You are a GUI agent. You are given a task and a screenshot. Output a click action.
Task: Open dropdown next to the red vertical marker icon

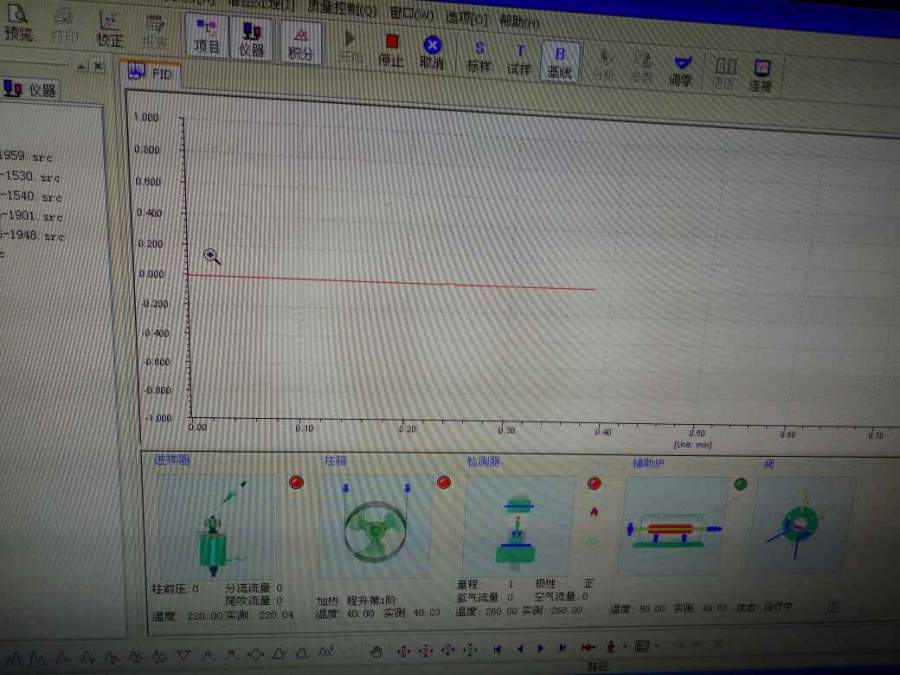click(x=625, y=646)
